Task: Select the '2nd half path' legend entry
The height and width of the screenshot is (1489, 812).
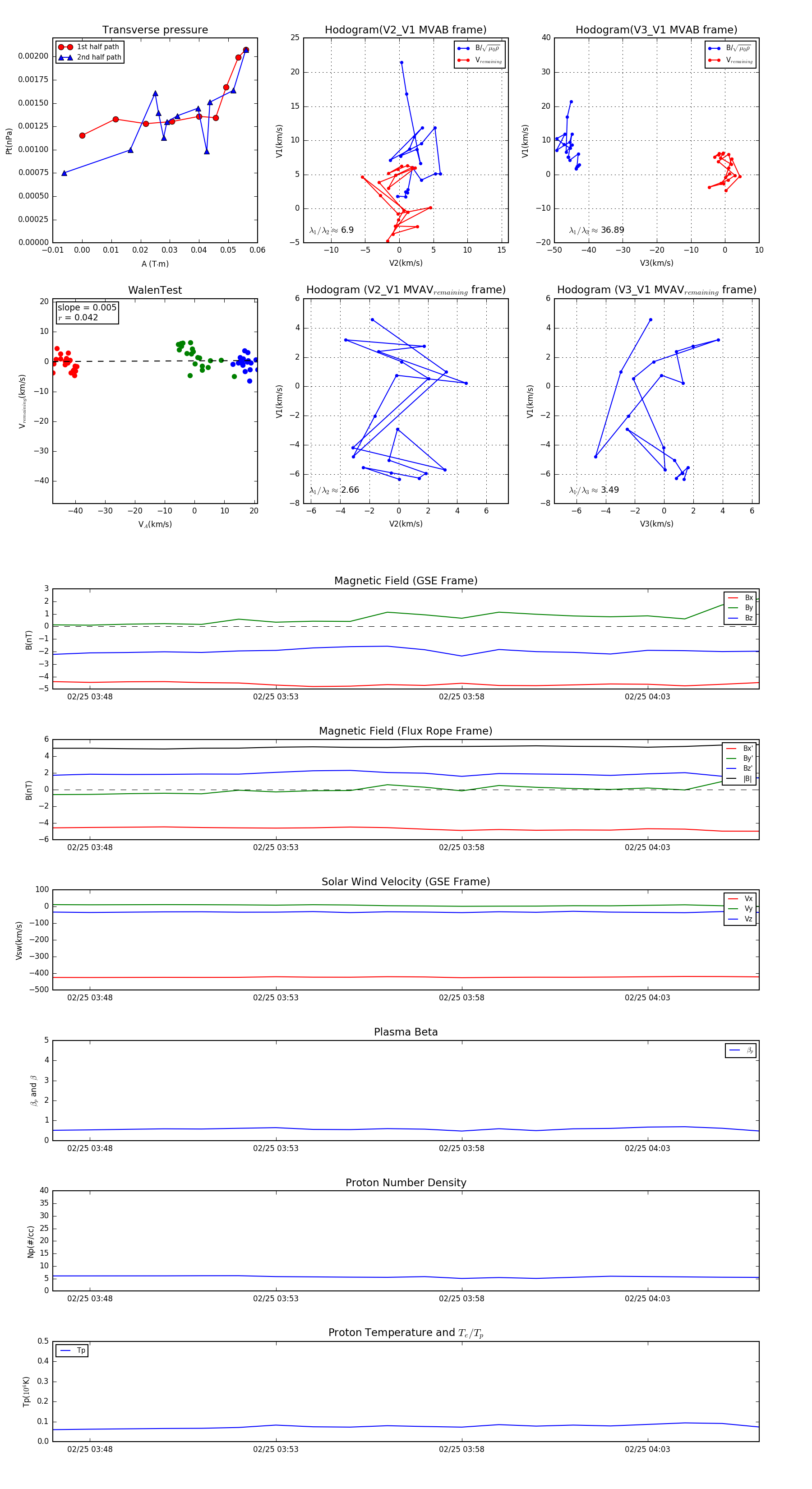Action: (90, 57)
